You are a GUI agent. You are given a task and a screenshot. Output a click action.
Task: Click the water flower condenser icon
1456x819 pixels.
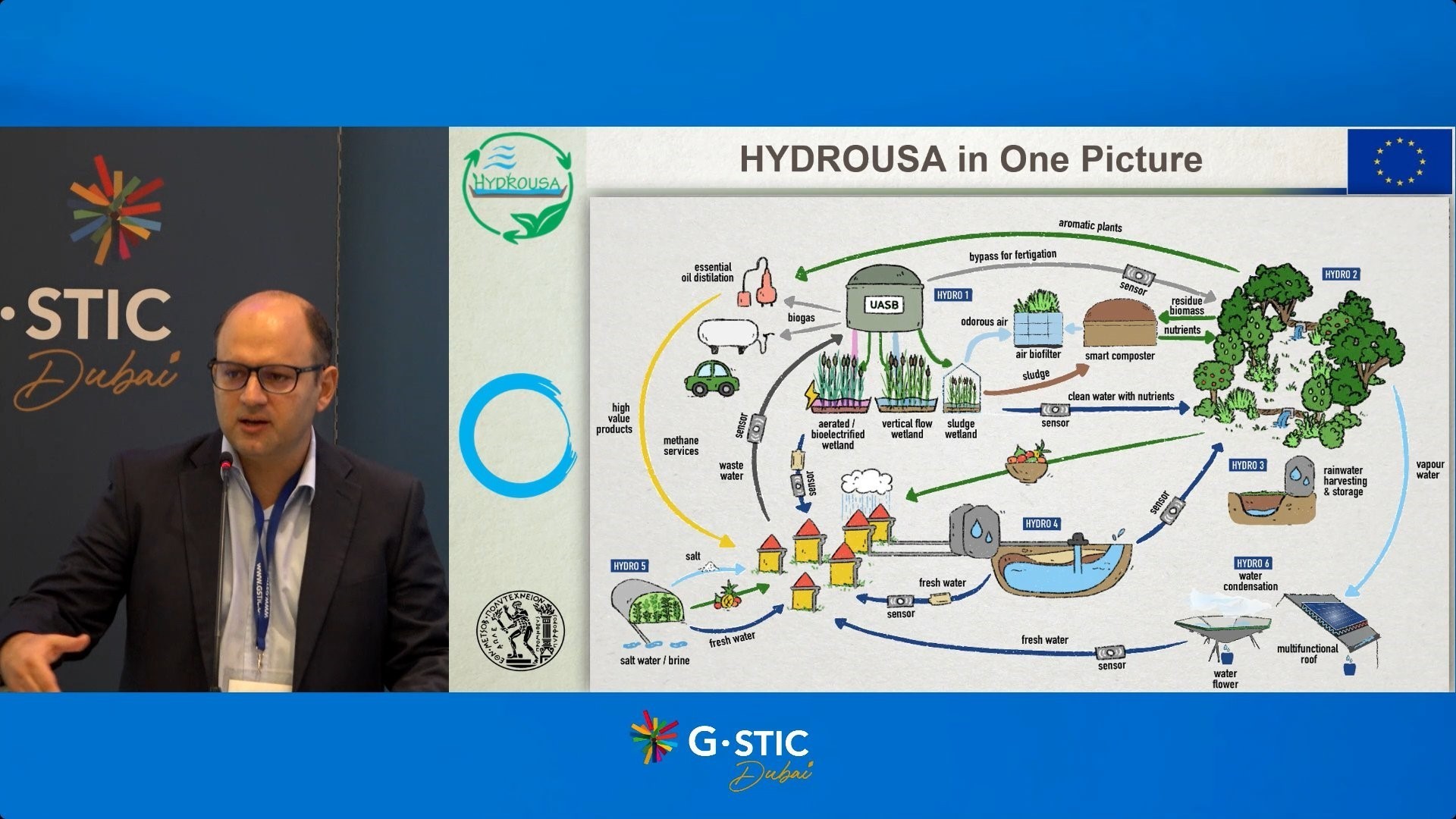pos(1221,629)
